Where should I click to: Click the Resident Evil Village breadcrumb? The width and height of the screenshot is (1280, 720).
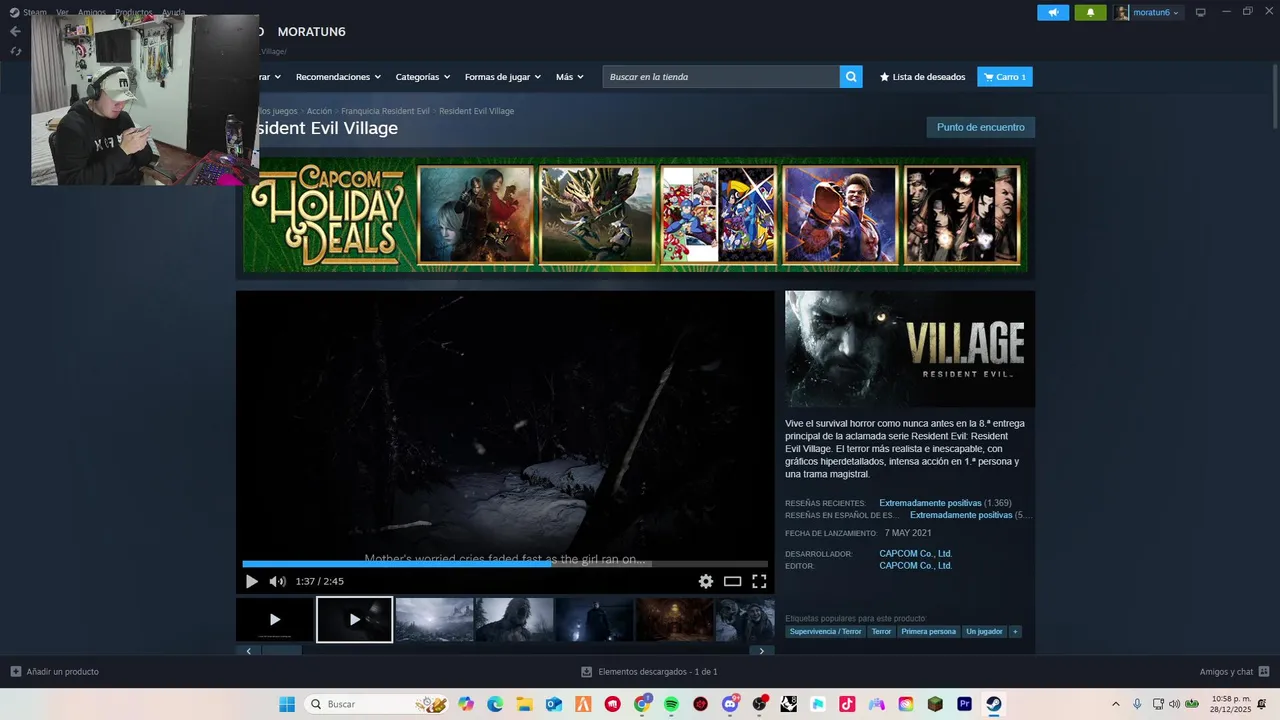(x=476, y=111)
